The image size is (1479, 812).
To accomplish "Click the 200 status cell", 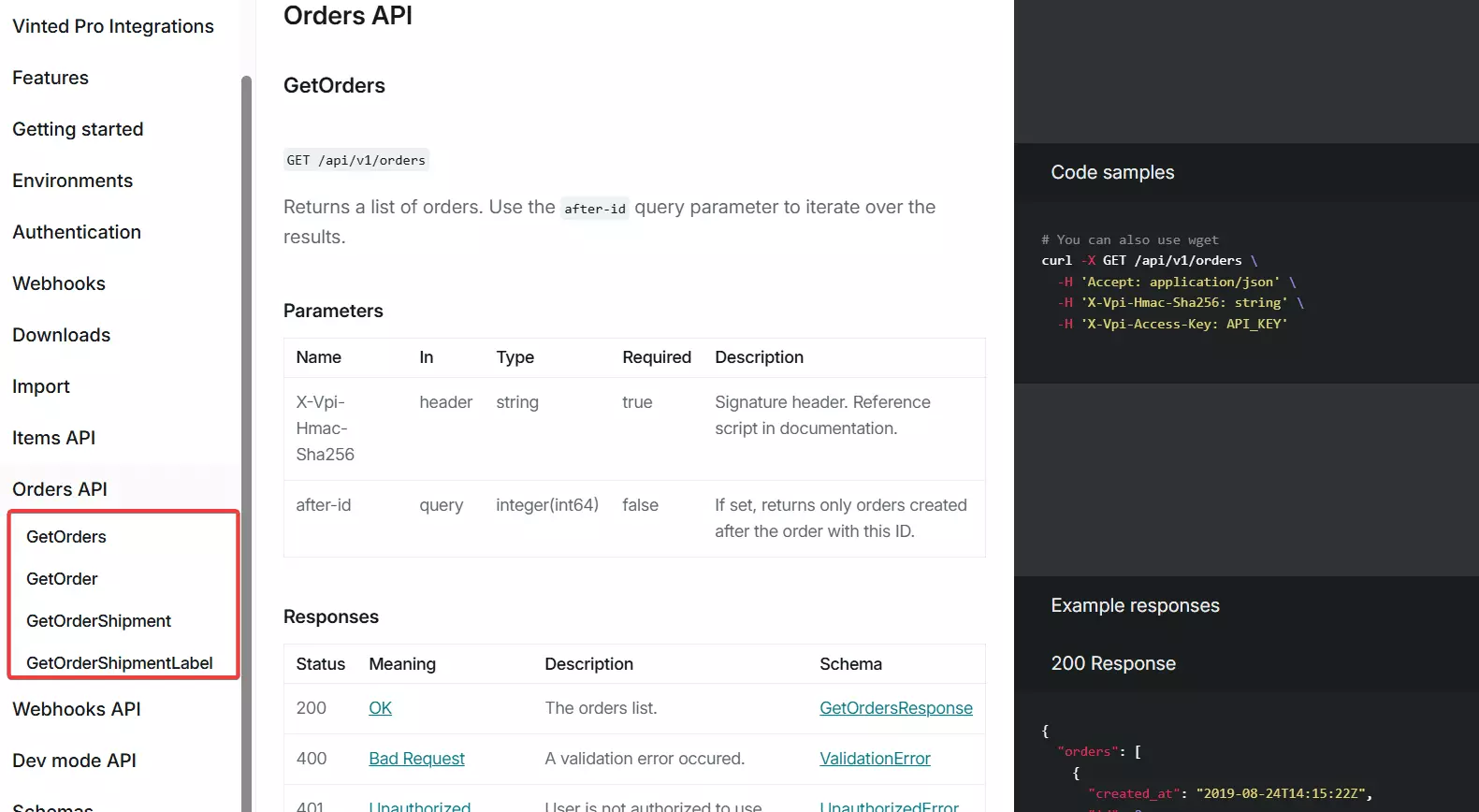I will click(312, 708).
